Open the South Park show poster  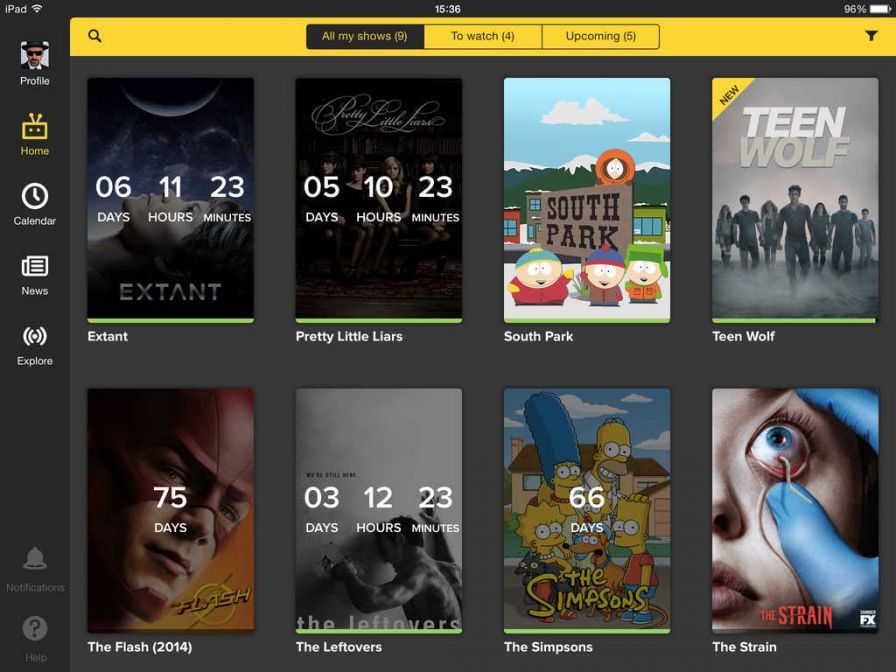[x=586, y=197]
